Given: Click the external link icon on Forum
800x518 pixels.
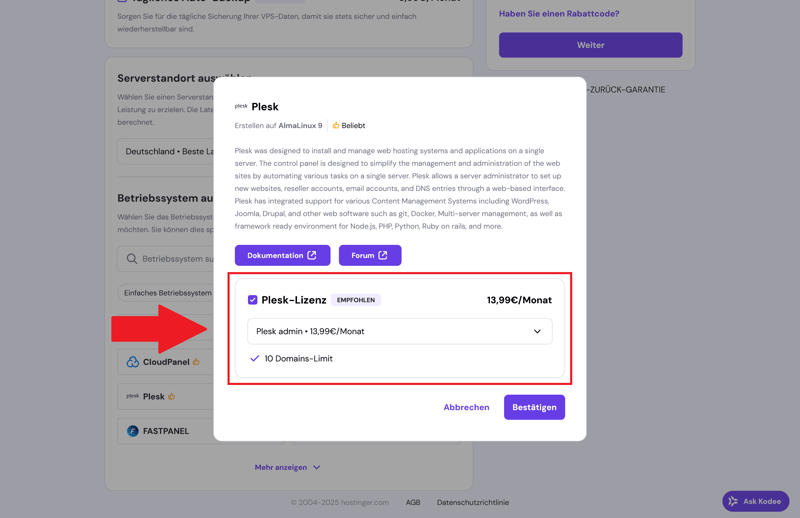Looking at the screenshot, I should tap(383, 256).
